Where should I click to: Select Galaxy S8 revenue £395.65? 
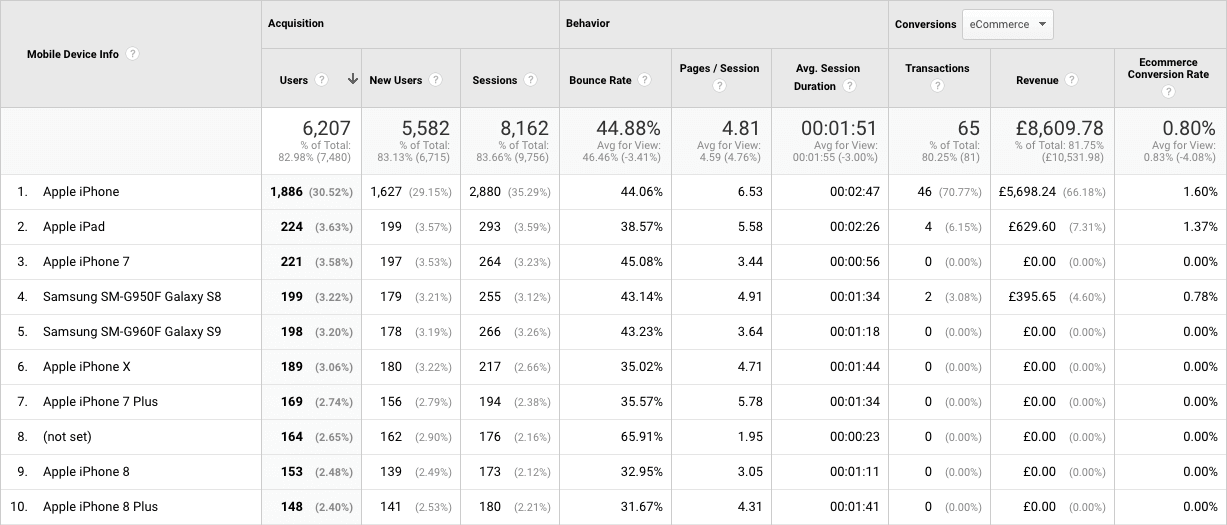click(x=1032, y=297)
